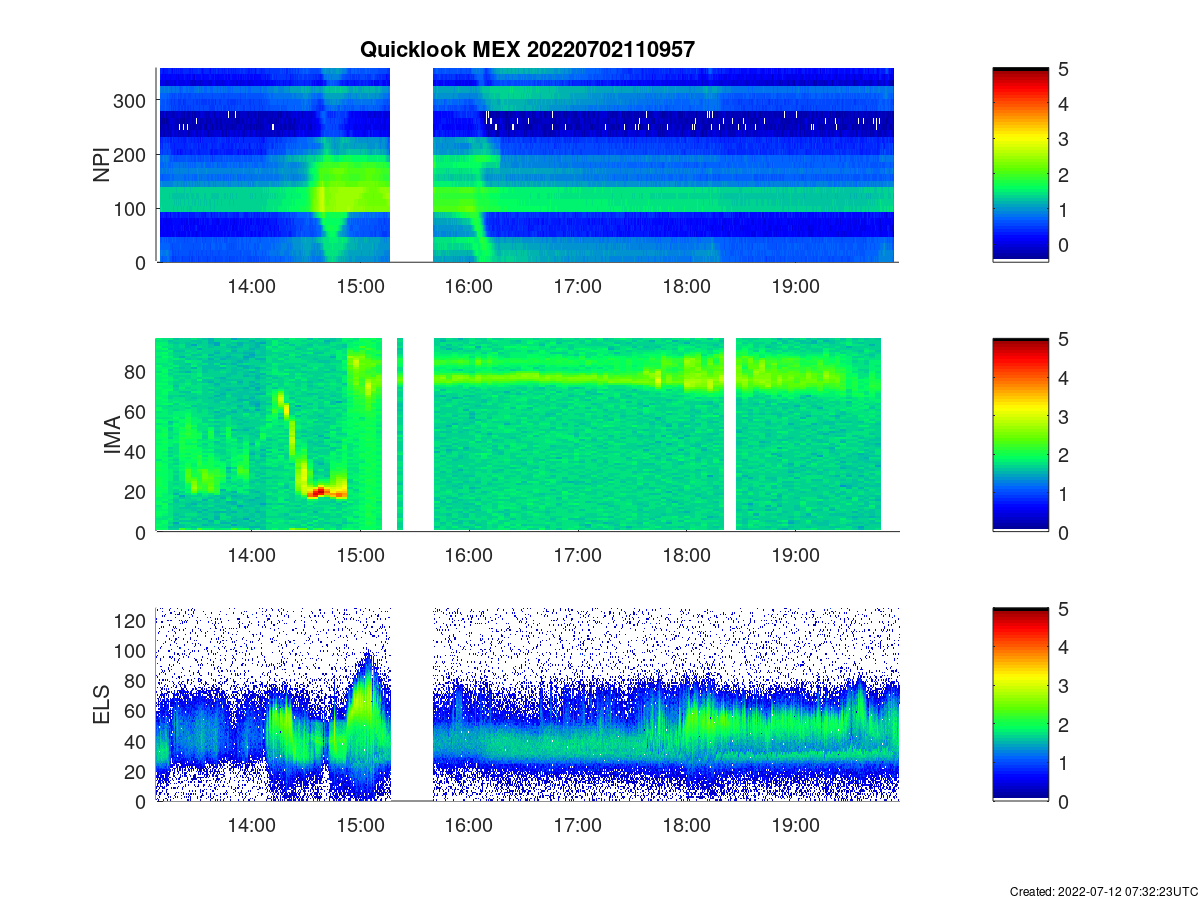The width and height of the screenshot is (1200, 900).
Task: Click the "2" label on the IMA colorbar
Action: pos(1065,455)
